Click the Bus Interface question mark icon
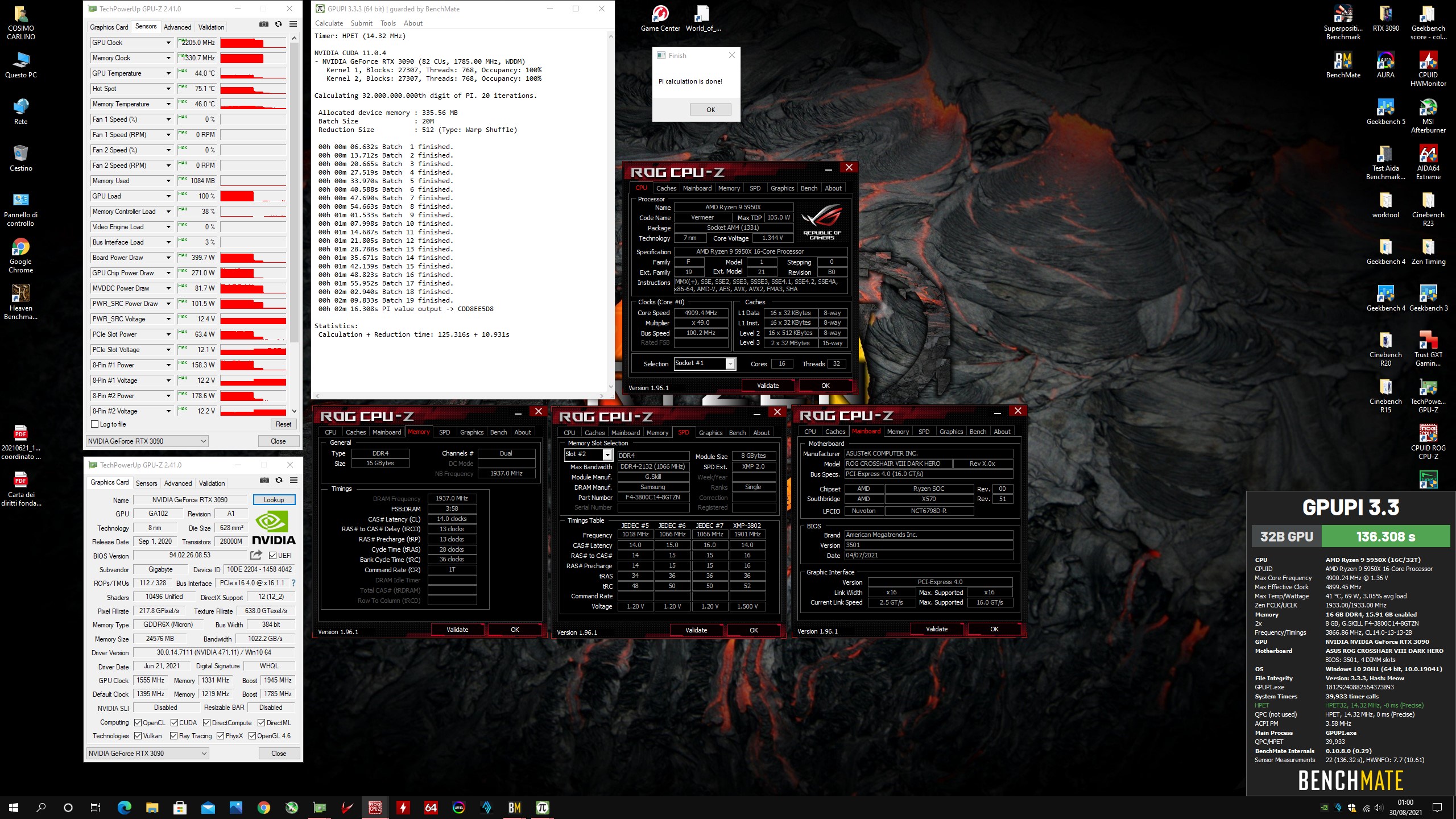This screenshot has width=1456, height=819. (x=293, y=583)
